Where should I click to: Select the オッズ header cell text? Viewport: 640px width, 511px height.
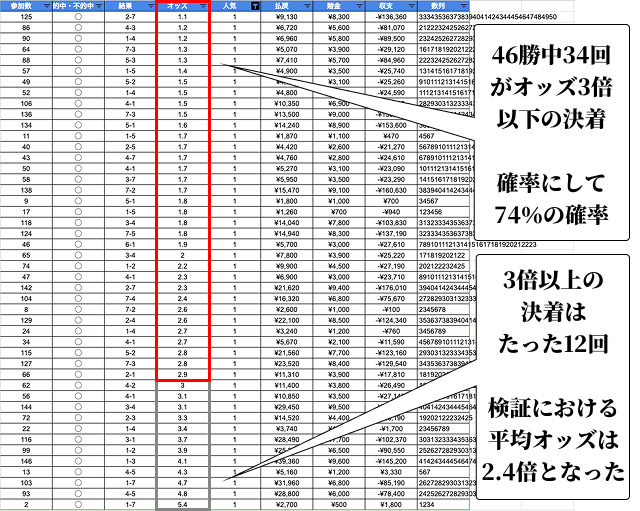tap(177, 6)
